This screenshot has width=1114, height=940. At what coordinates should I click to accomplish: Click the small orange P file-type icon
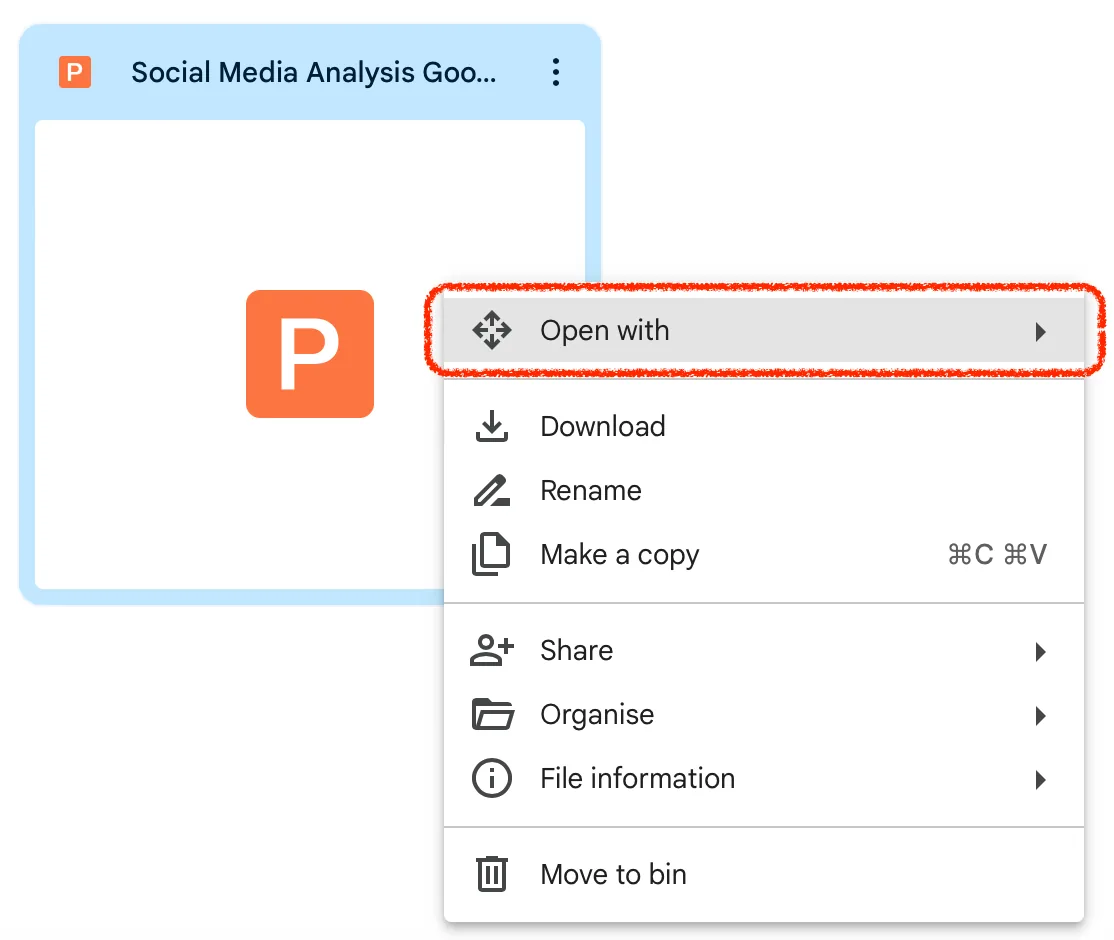pos(75,72)
